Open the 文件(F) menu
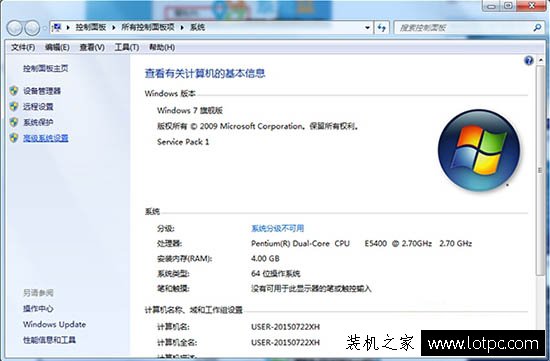The image size is (550, 361). (23, 47)
